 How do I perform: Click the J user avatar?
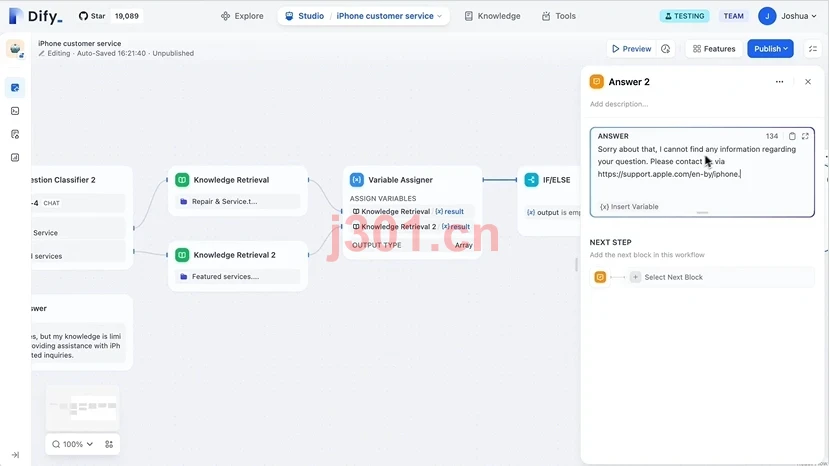tap(767, 16)
